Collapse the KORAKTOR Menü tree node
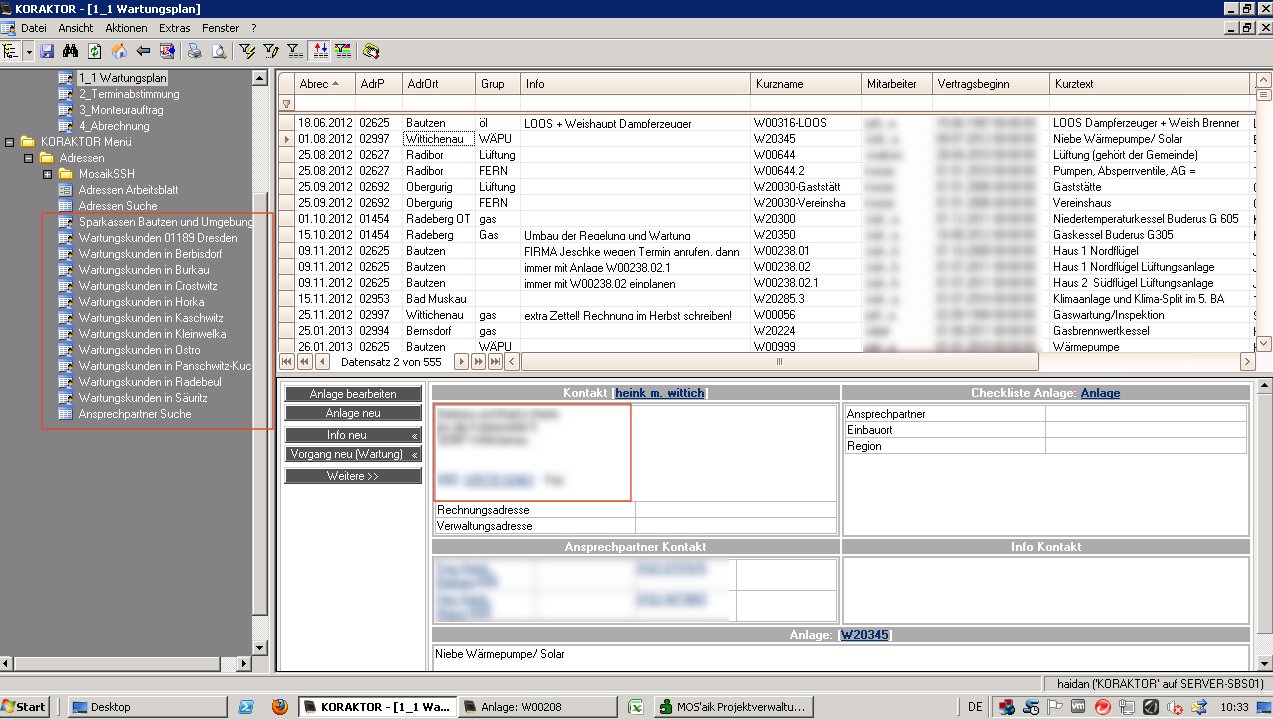Image resolution: width=1273 pixels, height=720 pixels. 10,142
